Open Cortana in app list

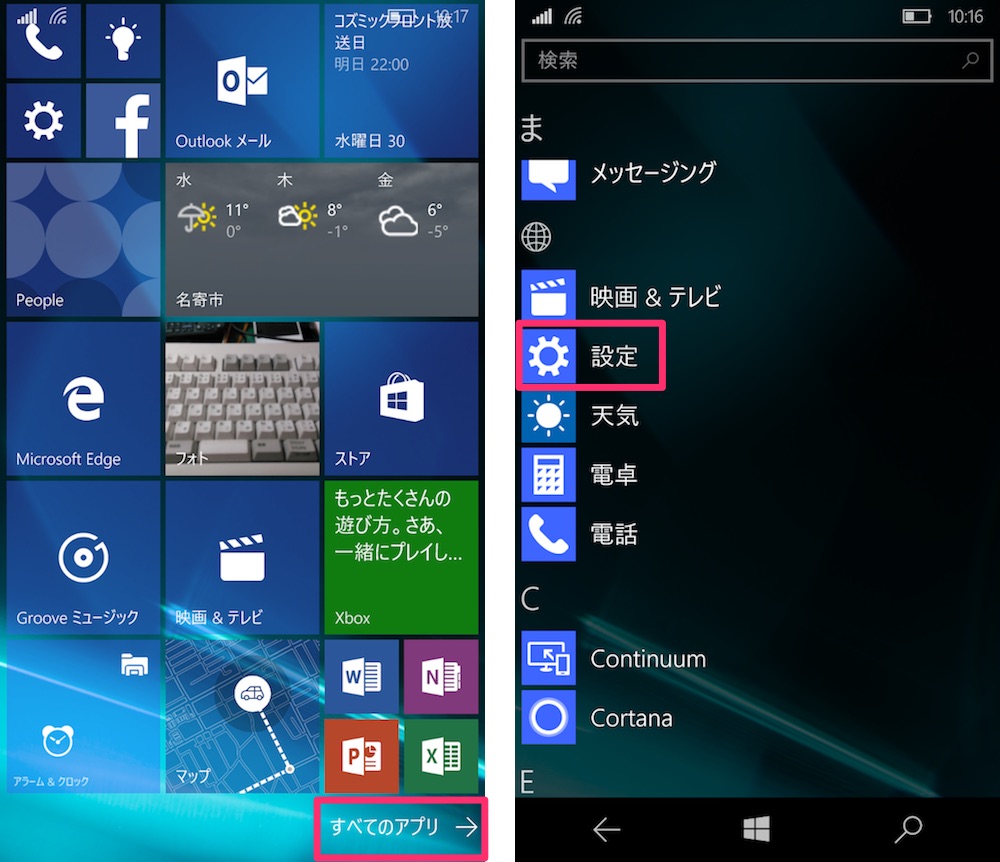point(598,717)
